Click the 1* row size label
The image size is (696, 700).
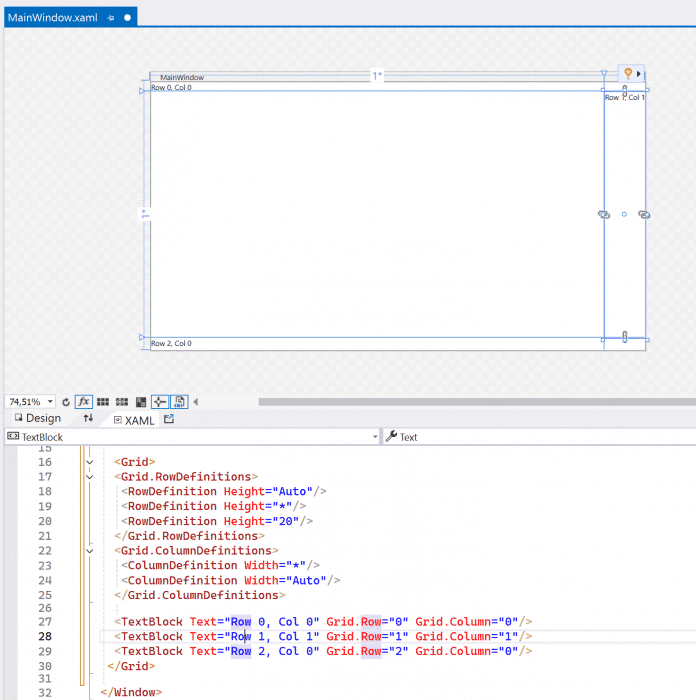[145, 214]
